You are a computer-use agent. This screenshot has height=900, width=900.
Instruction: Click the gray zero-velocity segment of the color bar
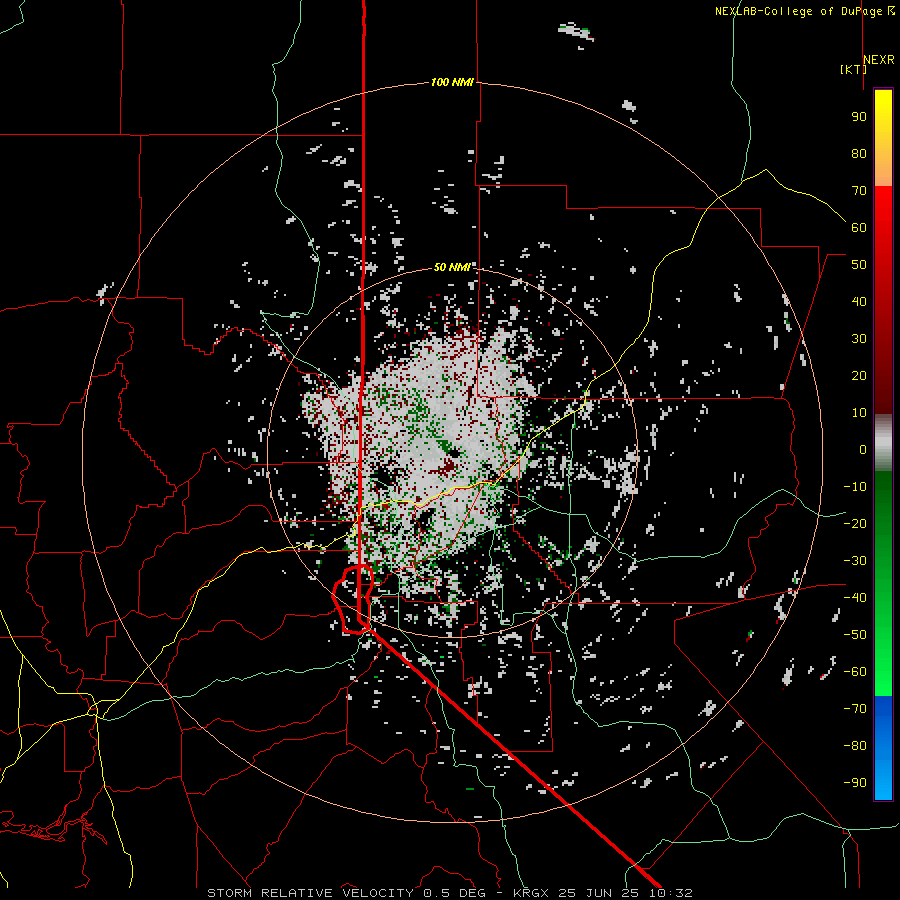click(x=883, y=443)
